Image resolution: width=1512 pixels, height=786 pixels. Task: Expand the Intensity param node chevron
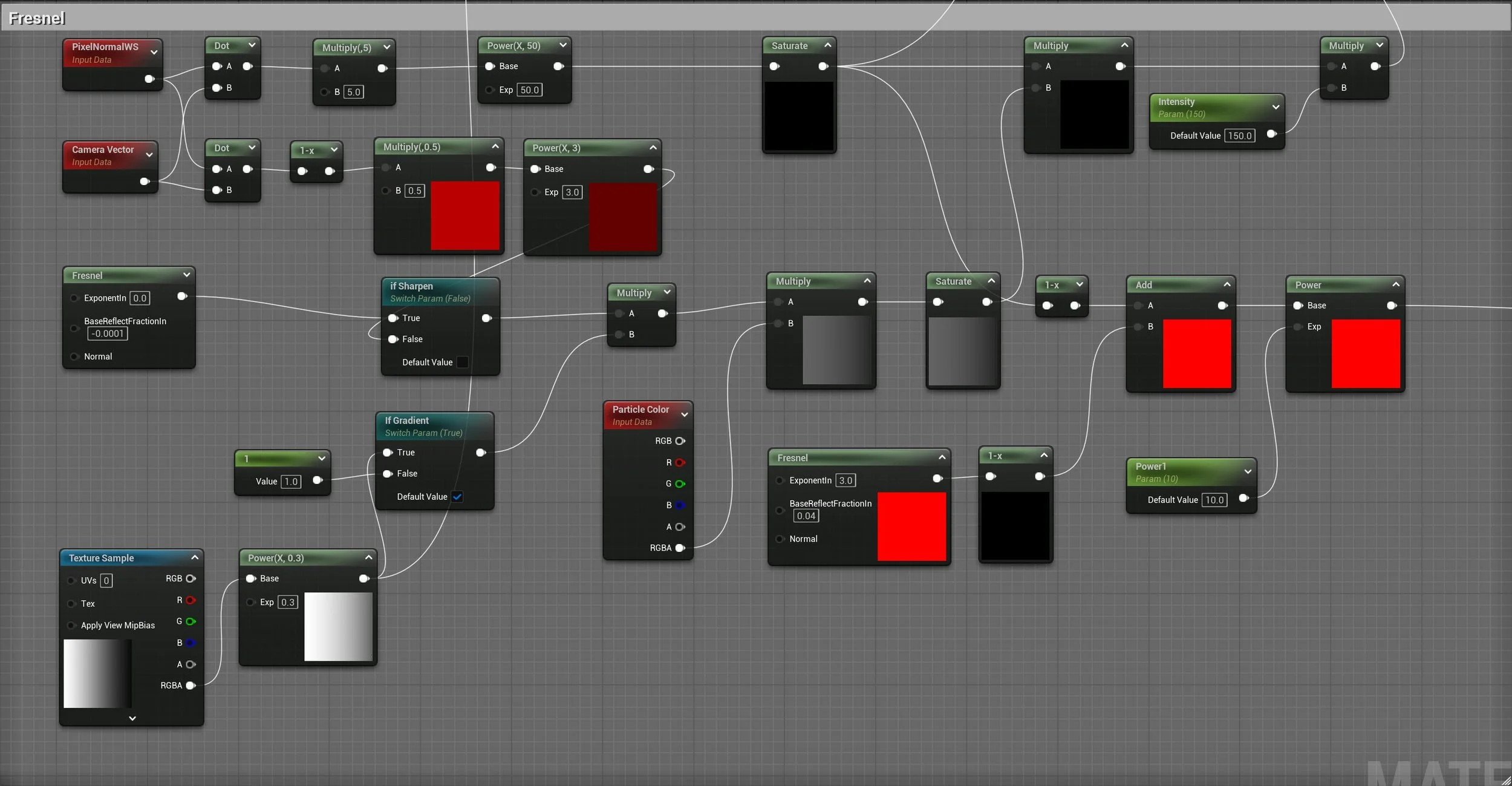1276,107
